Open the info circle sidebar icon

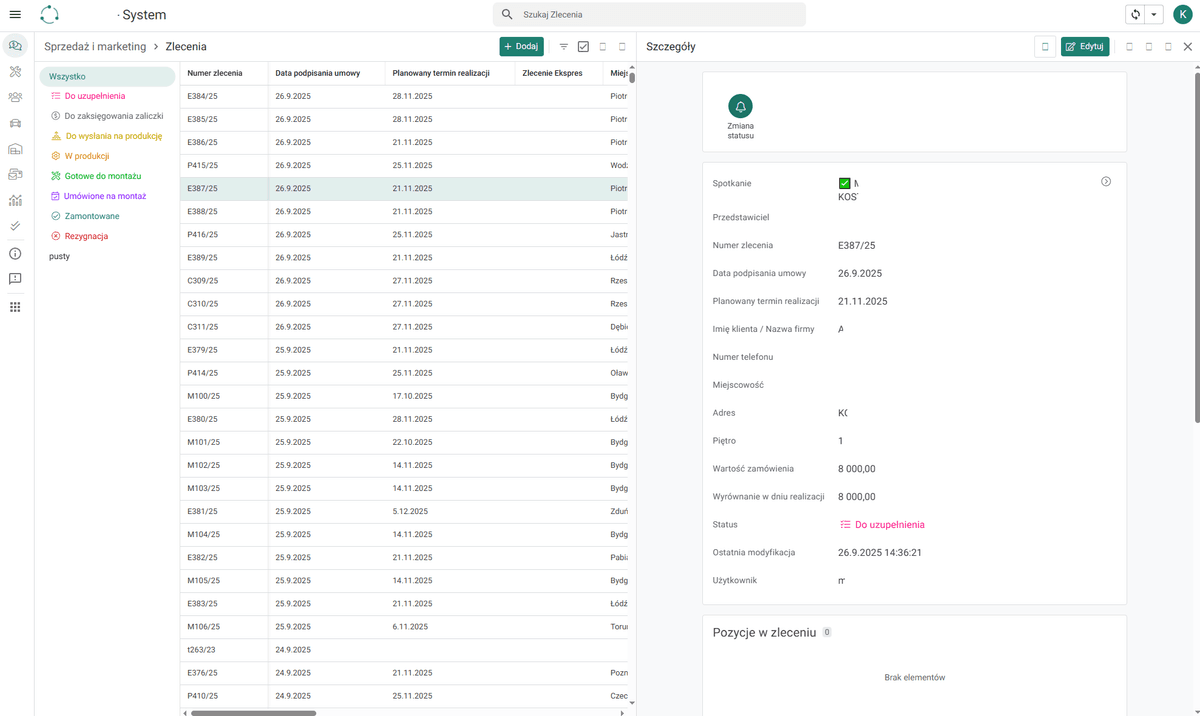click(x=15, y=253)
